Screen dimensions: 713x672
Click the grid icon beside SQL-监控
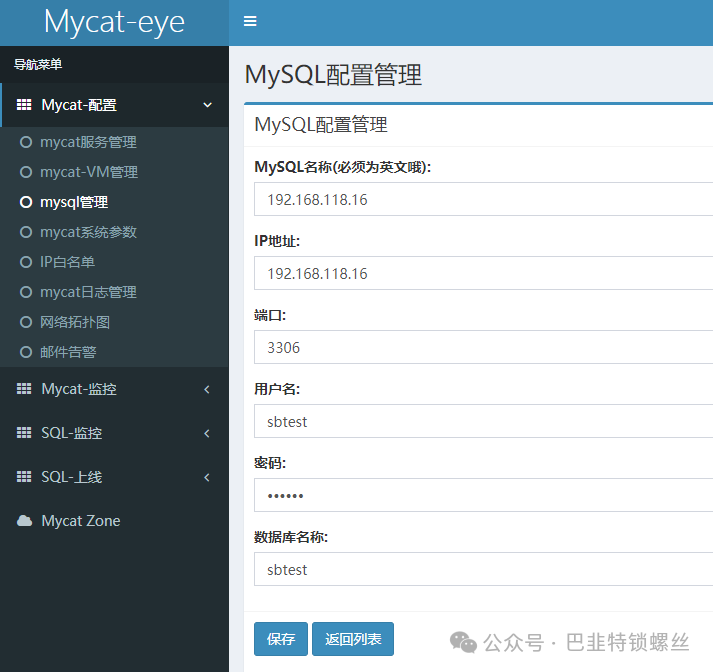tap(24, 433)
